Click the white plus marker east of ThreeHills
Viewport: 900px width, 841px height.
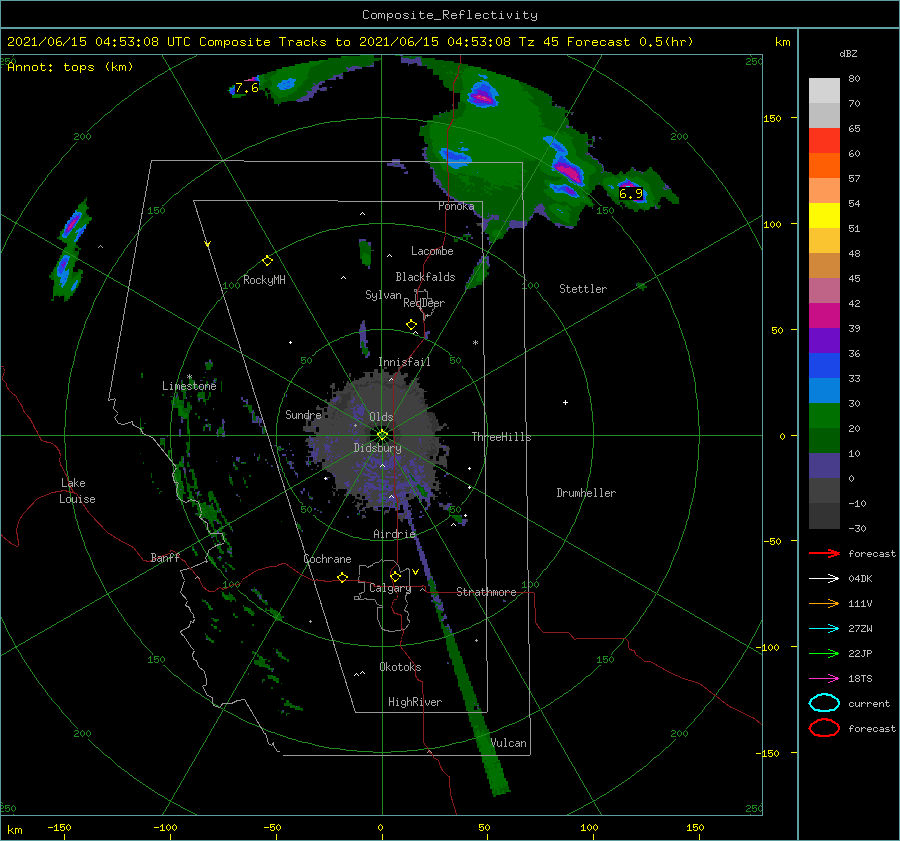(x=565, y=402)
